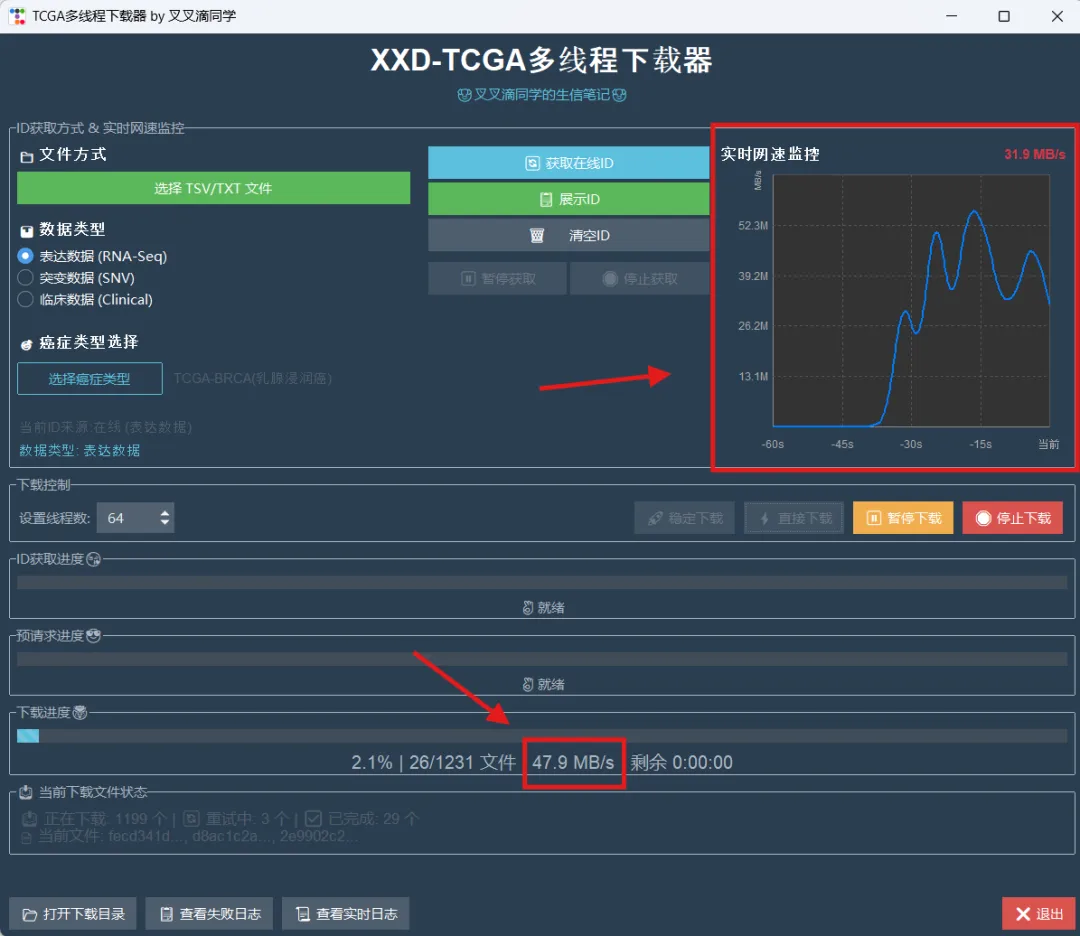
Task: Click the 选择 TSV/TXT 文件 button
Action: pyautogui.click(x=213, y=188)
